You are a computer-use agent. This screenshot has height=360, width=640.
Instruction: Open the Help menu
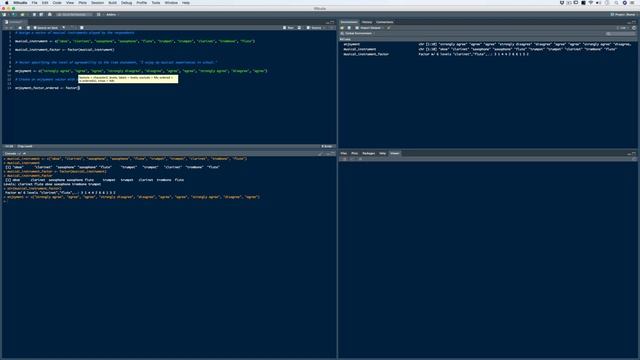point(186,2)
